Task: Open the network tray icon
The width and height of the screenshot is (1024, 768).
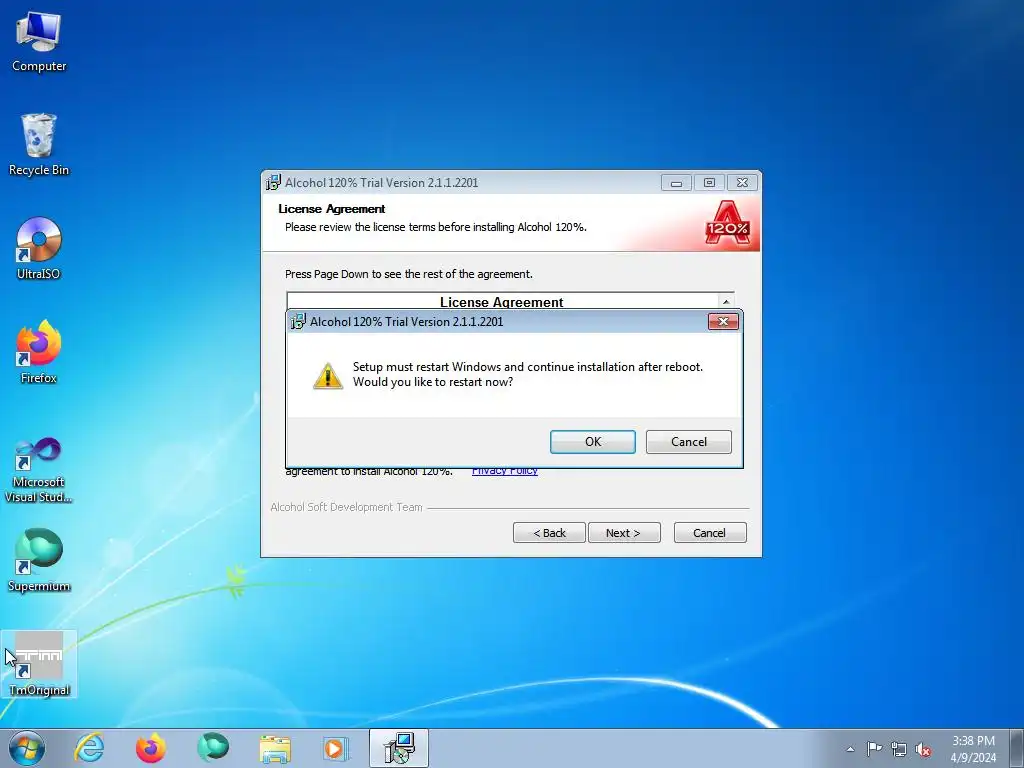Action: pyautogui.click(x=899, y=749)
